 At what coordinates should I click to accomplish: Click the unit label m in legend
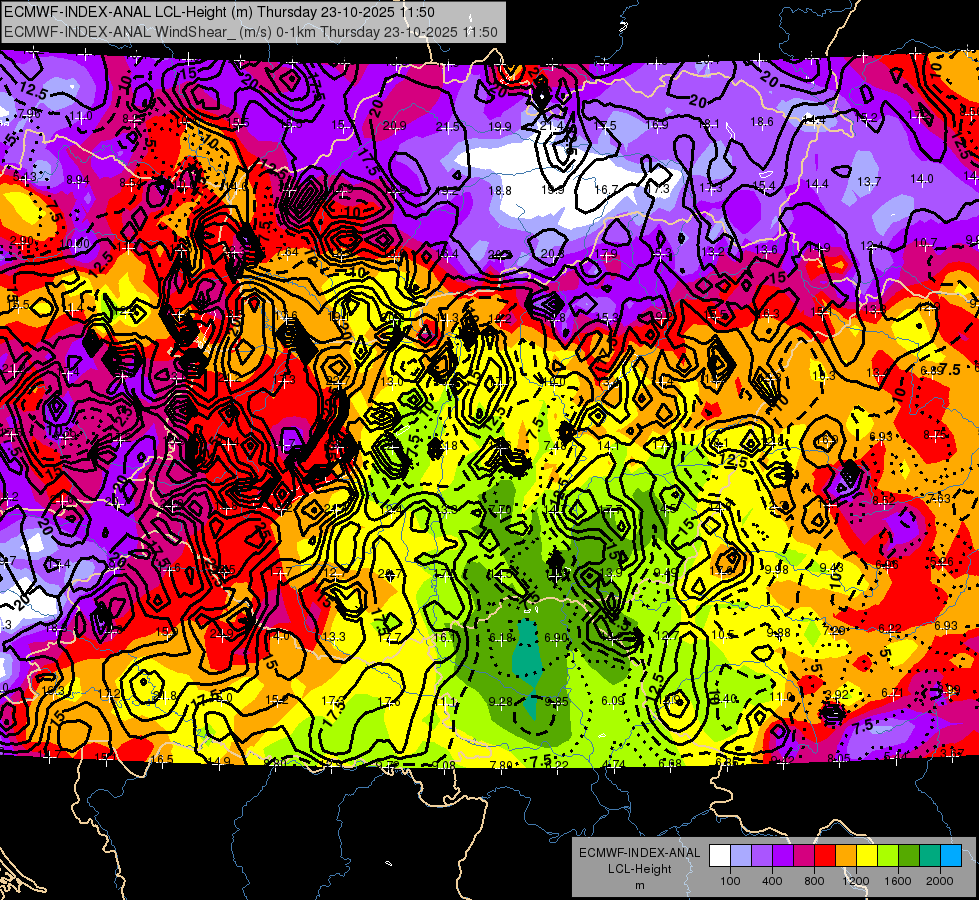[639, 885]
